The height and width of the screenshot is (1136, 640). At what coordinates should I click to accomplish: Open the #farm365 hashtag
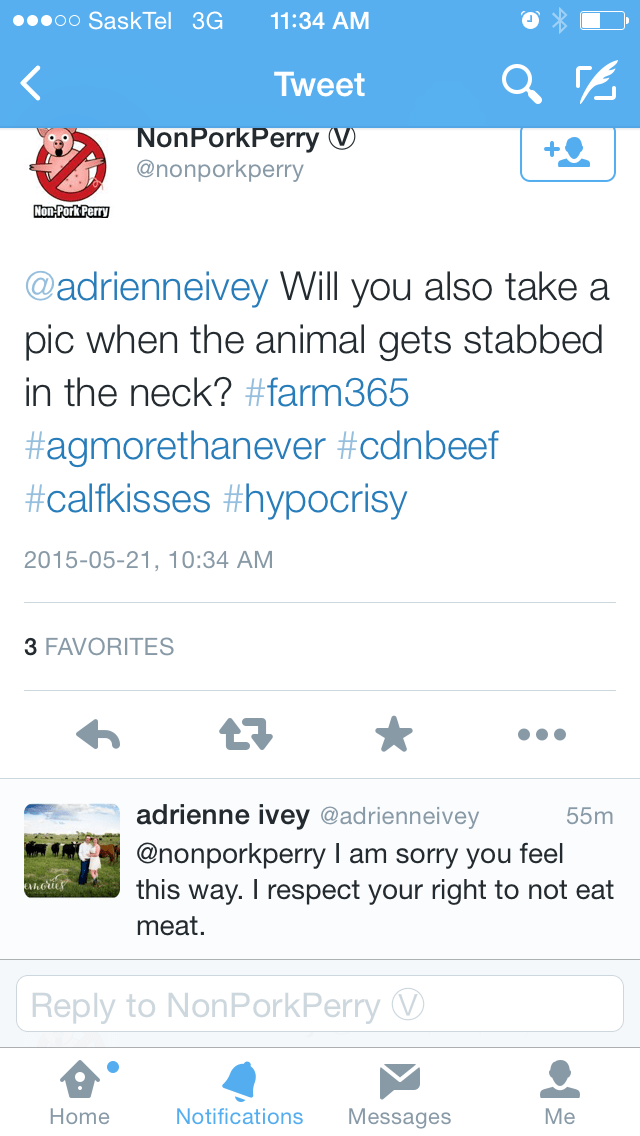coord(327,392)
